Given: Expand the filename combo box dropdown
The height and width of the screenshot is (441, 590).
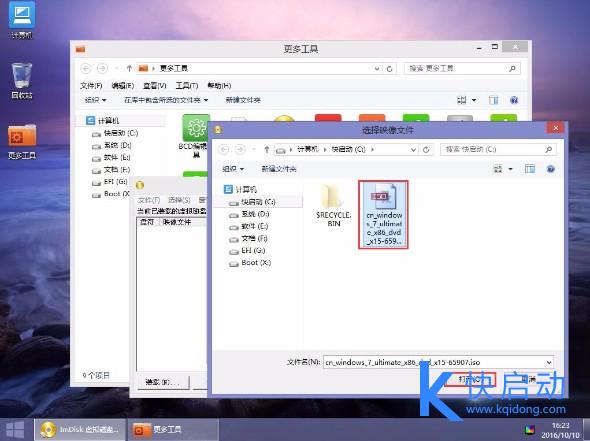Looking at the screenshot, I should [x=549, y=362].
